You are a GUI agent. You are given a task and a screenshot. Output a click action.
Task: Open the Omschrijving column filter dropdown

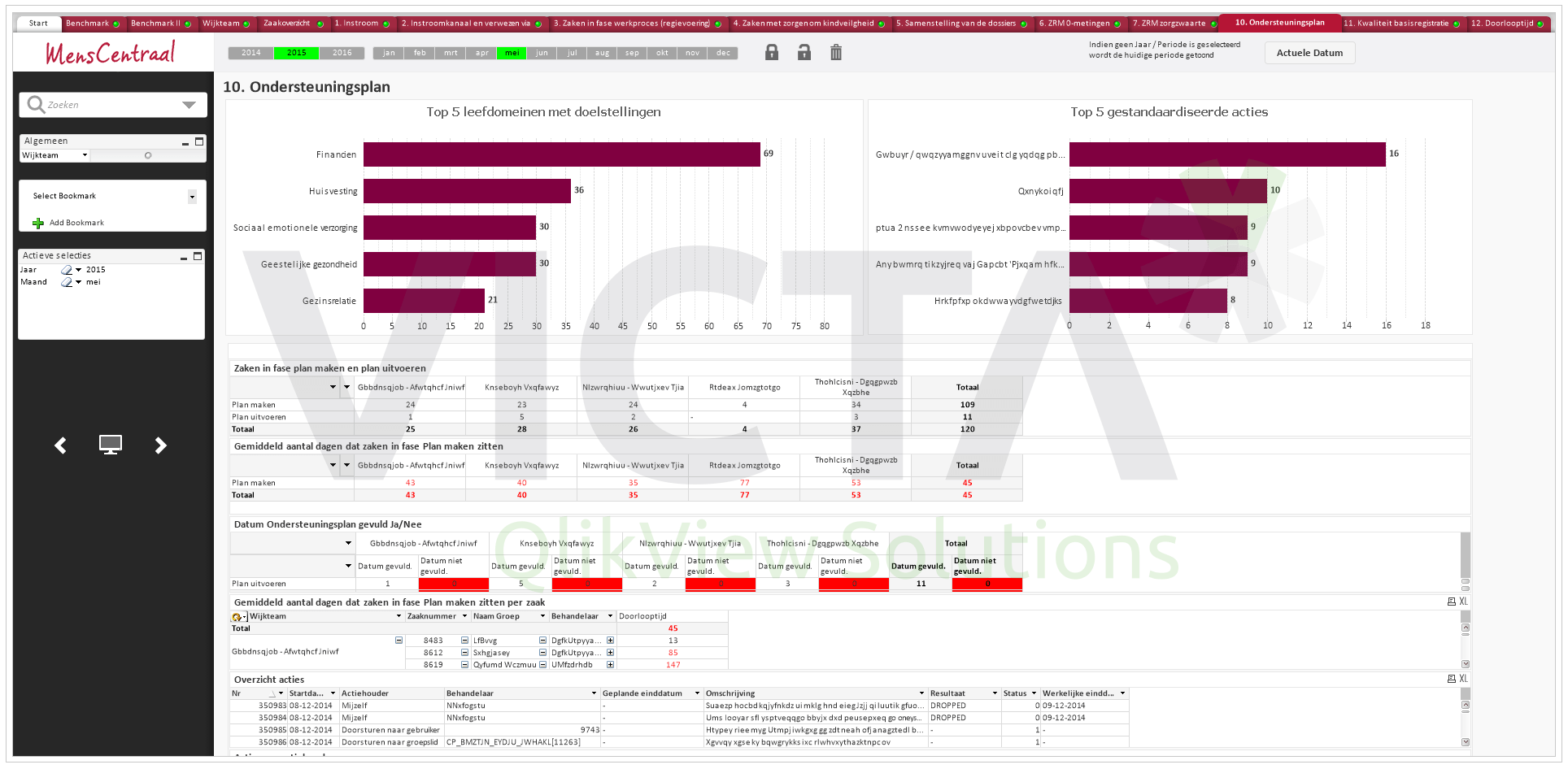(x=921, y=693)
